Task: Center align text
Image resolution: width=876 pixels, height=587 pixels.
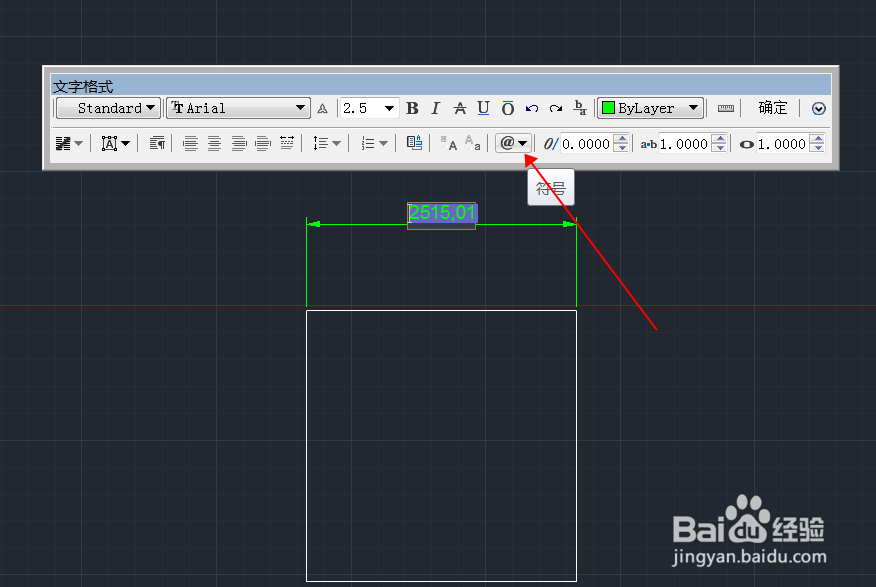Action: [x=215, y=144]
